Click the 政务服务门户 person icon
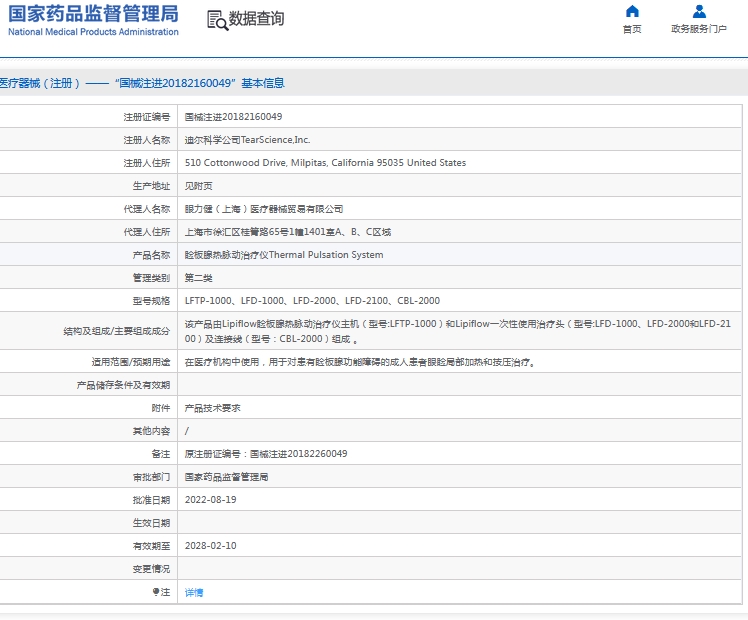This screenshot has height=620, width=748. (699, 12)
